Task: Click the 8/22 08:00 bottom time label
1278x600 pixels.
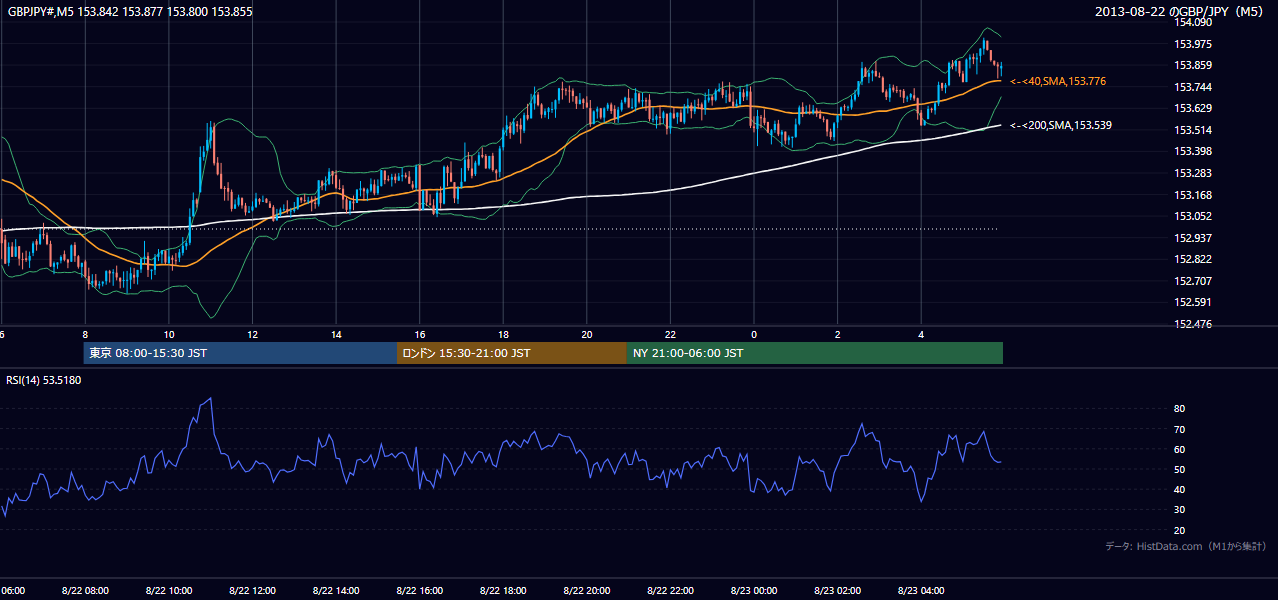Action: (x=85, y=591)
